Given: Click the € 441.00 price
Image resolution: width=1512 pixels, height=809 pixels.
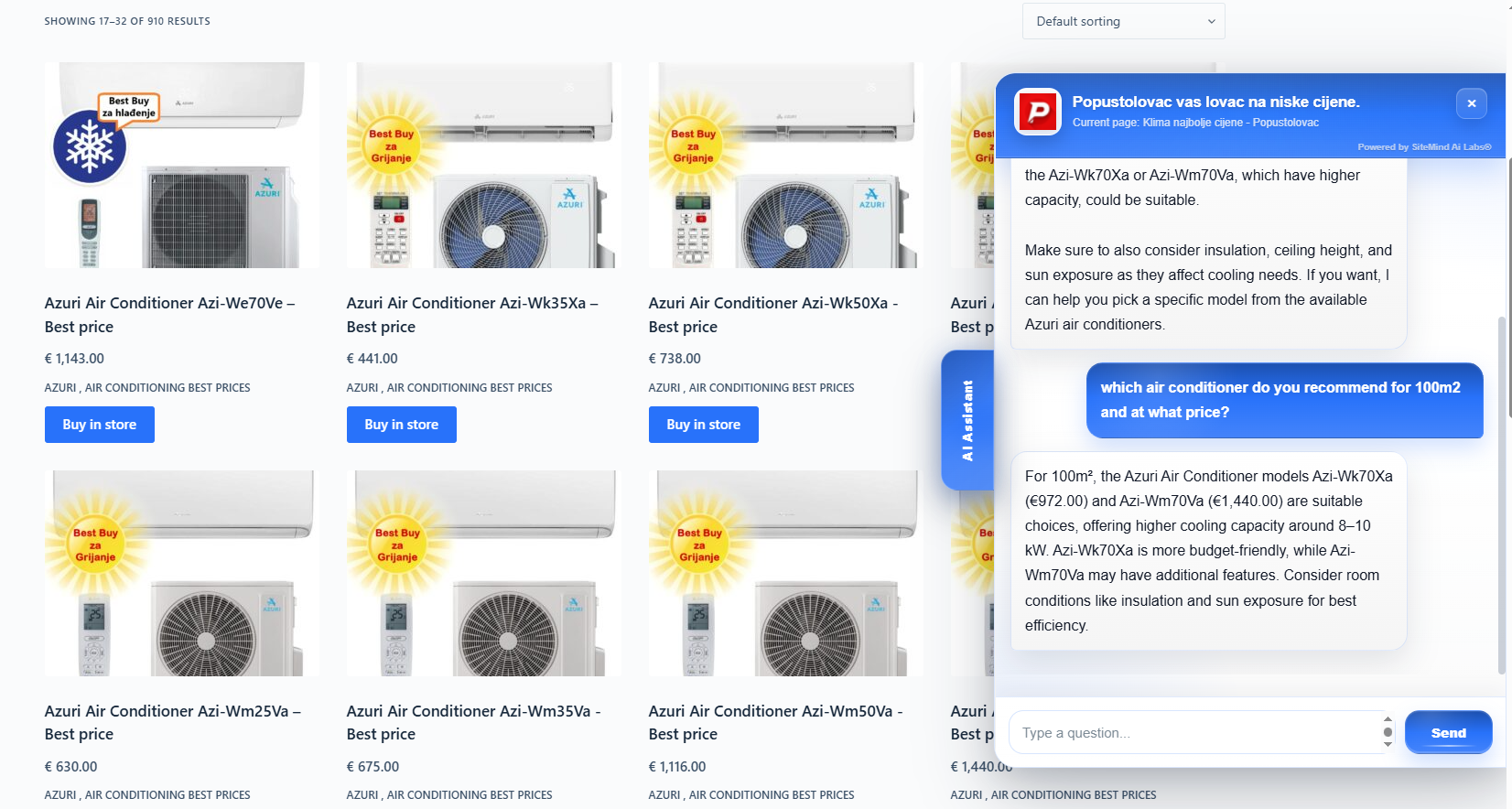Looking at the screenshot, I should tap(373, 359).
